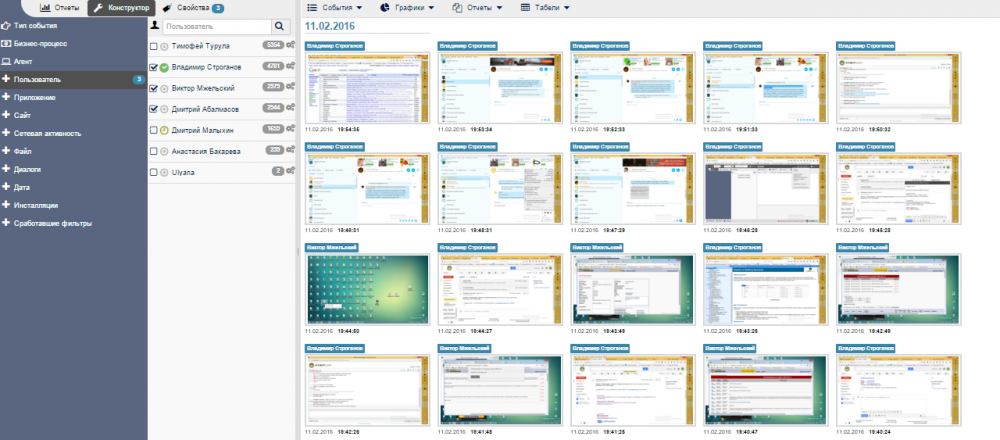Expand the Сетевая активность filter section
The width and height of the screenshot is (1000, 440).
coord(73,134)
